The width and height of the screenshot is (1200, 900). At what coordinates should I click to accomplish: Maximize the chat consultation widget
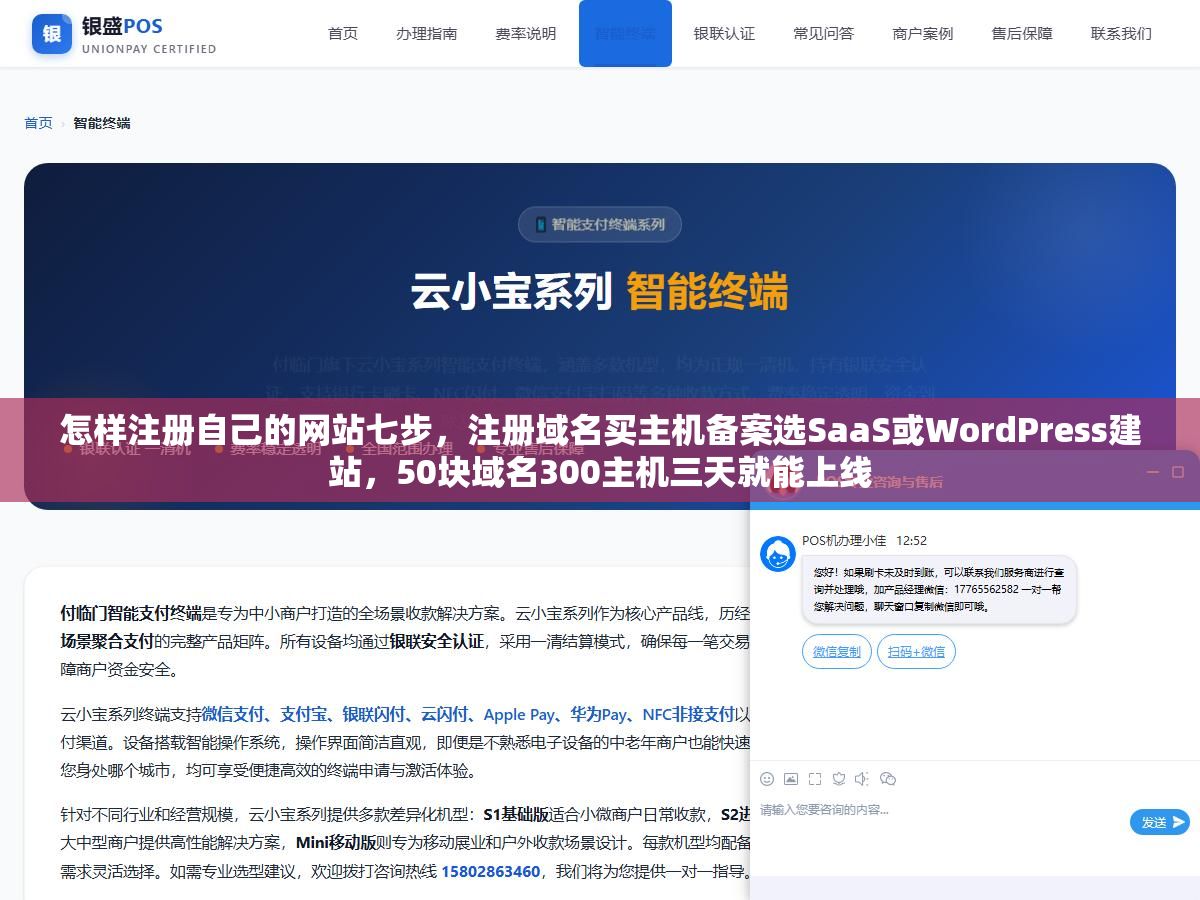[x=1178, y=472]
